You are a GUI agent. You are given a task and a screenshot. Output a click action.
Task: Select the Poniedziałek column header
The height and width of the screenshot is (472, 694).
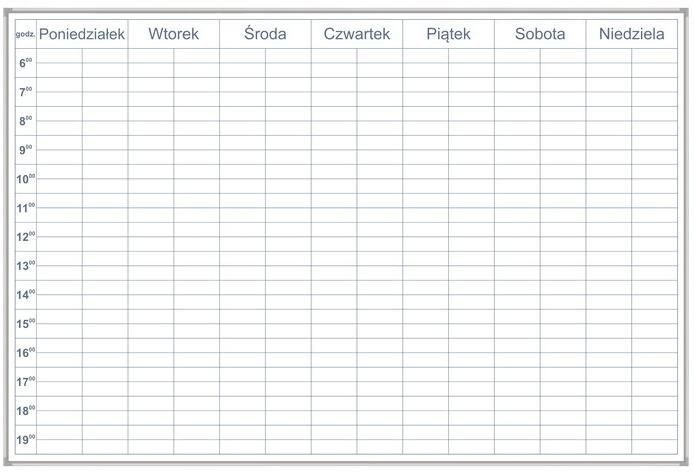point(82,34)
